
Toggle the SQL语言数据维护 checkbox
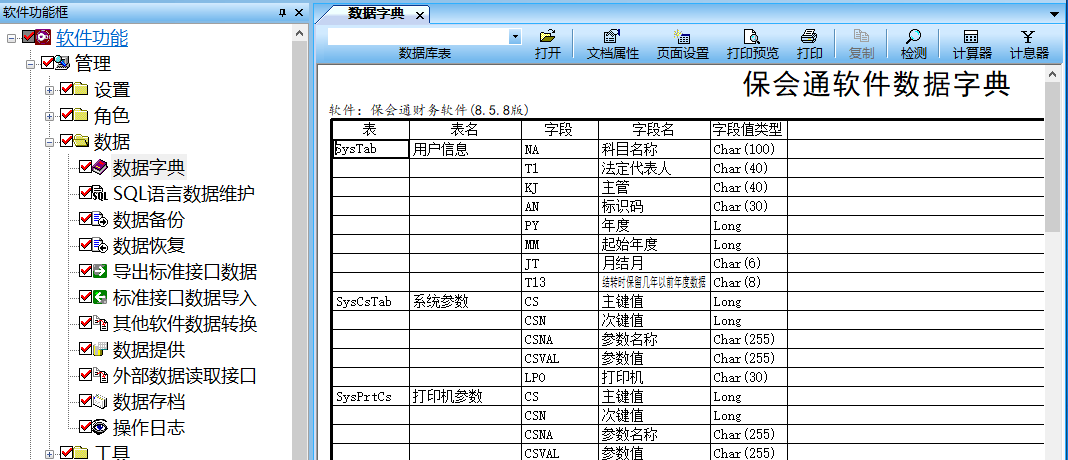coord(86,193)
